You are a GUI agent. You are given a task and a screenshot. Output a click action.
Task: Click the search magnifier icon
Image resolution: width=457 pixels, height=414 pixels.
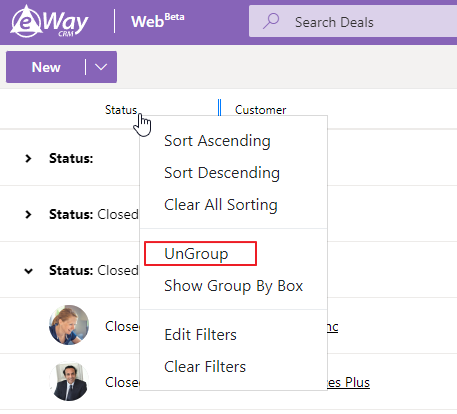click(x=271, y=21)
